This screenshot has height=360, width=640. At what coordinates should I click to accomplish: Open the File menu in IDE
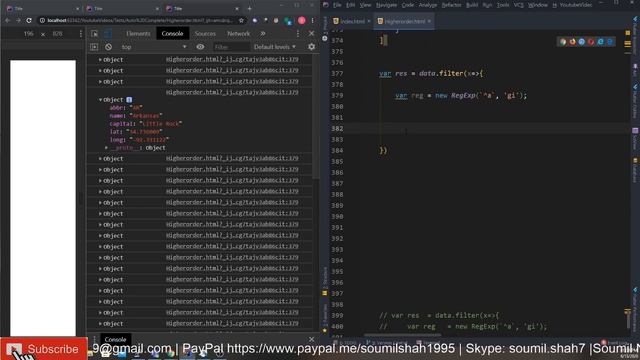(x=337, y=5)
